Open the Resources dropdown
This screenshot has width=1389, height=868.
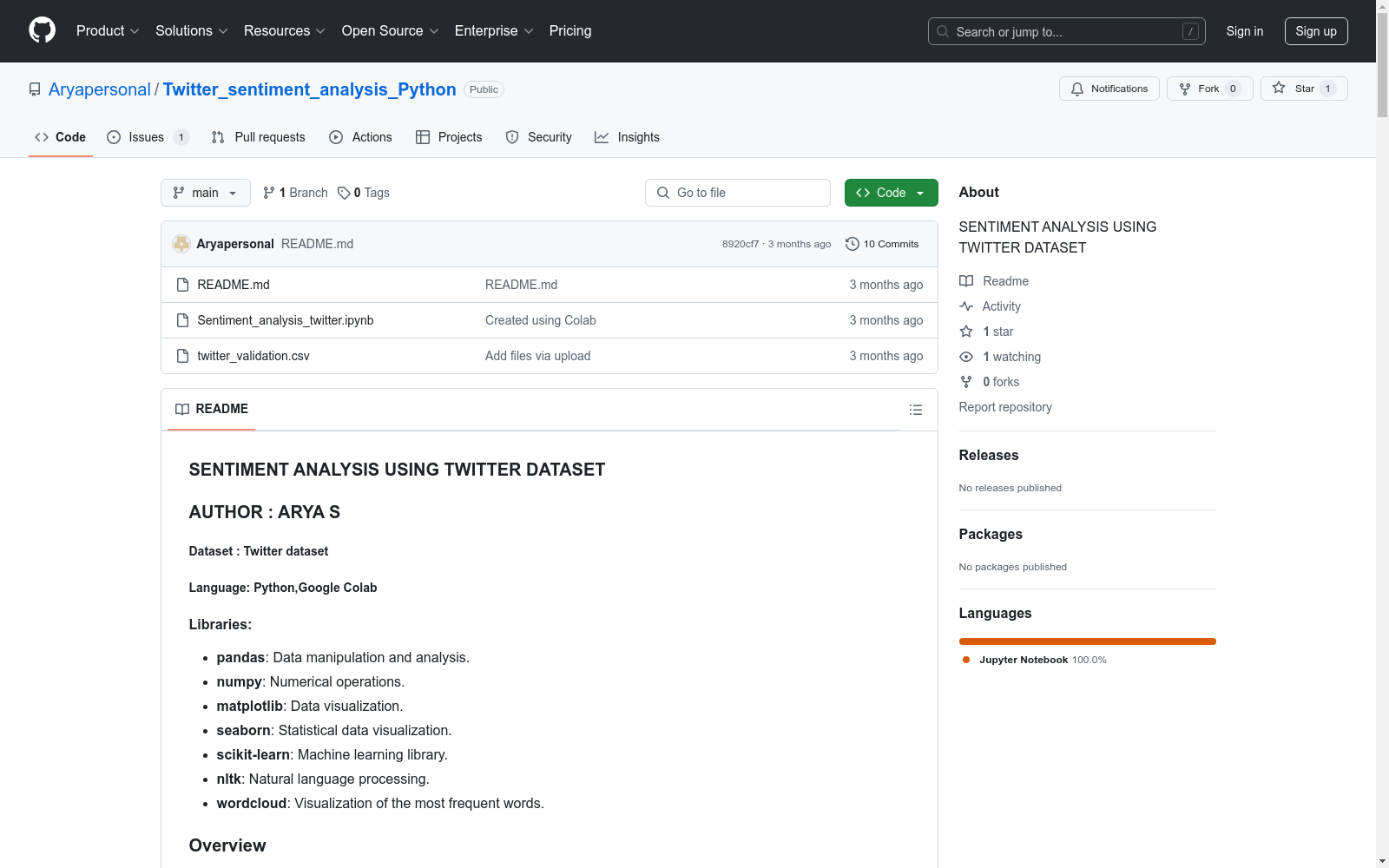[285, 31]
